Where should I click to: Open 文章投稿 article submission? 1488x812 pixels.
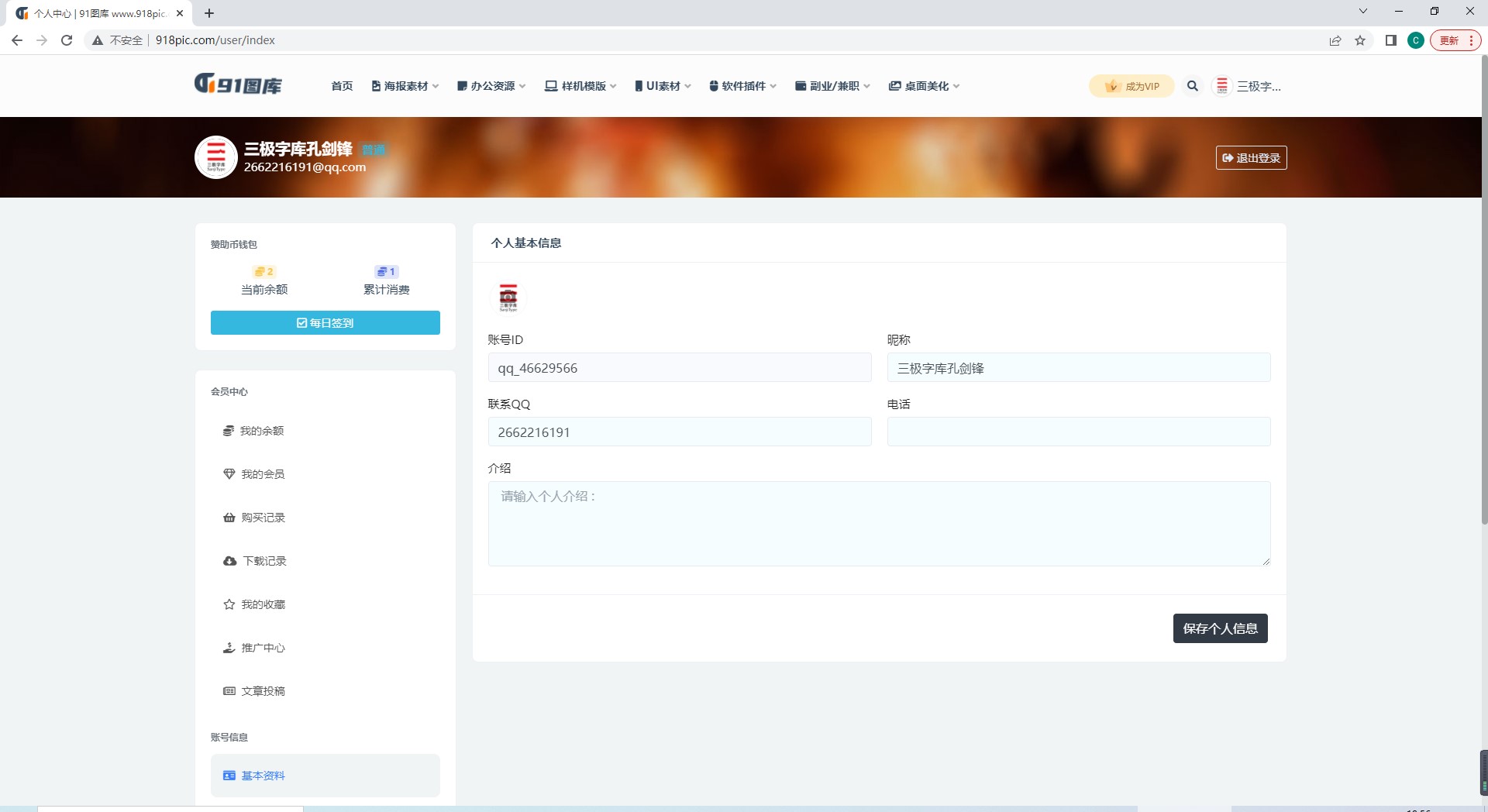tap(262, 691)
